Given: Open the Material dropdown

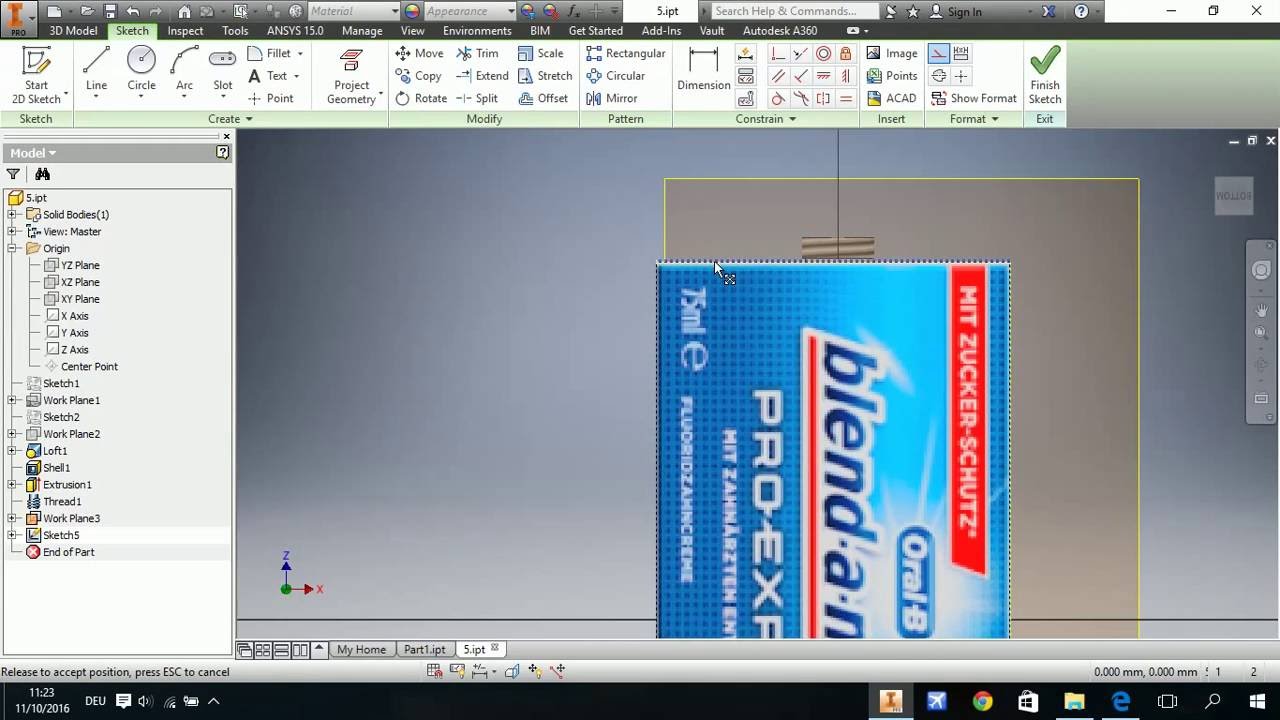Looking at the screenshot, I should 394,11.
